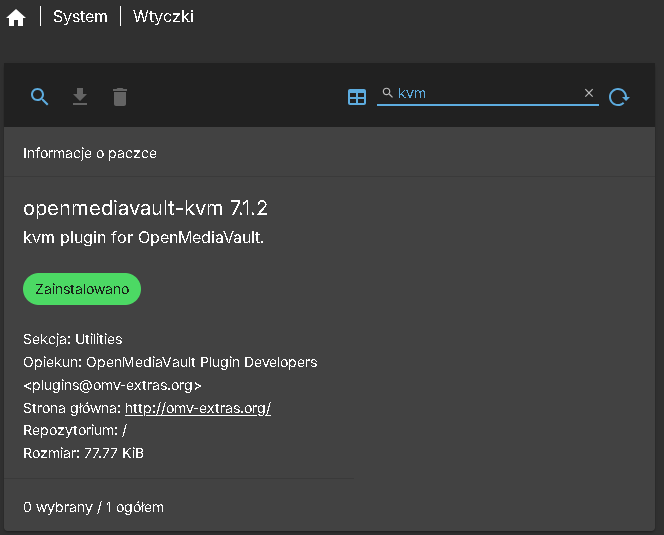Focus the search field containing kvm
This screenshot has width=664, height=535.
click(x=488, y=93)
